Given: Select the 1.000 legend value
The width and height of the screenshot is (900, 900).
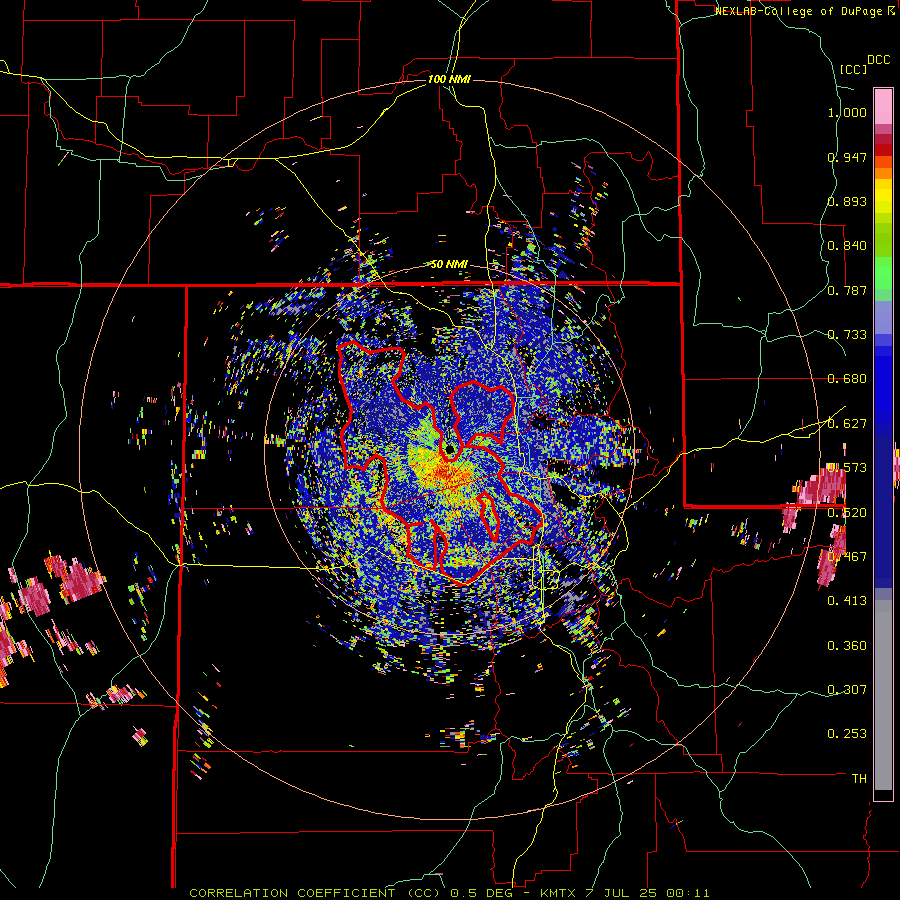Looking at the screenshot, I should coord(847,112).
